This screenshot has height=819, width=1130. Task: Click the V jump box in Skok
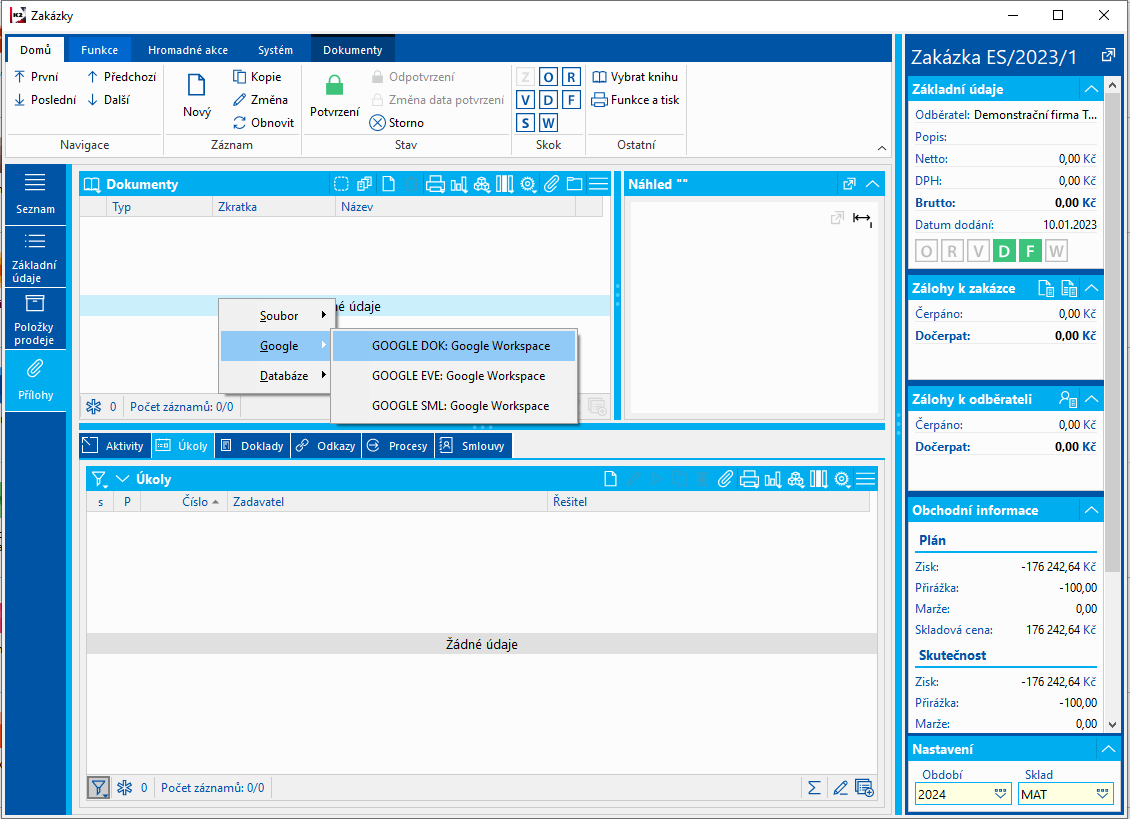525,100
